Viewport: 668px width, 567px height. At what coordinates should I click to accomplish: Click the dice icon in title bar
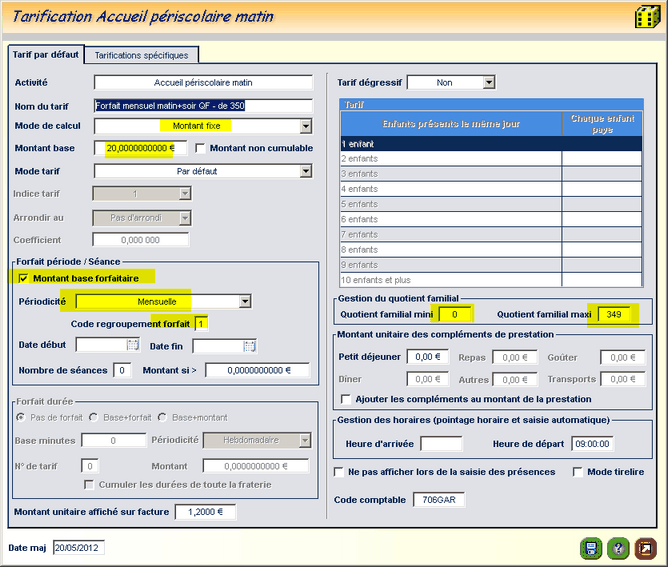(646, 18)
